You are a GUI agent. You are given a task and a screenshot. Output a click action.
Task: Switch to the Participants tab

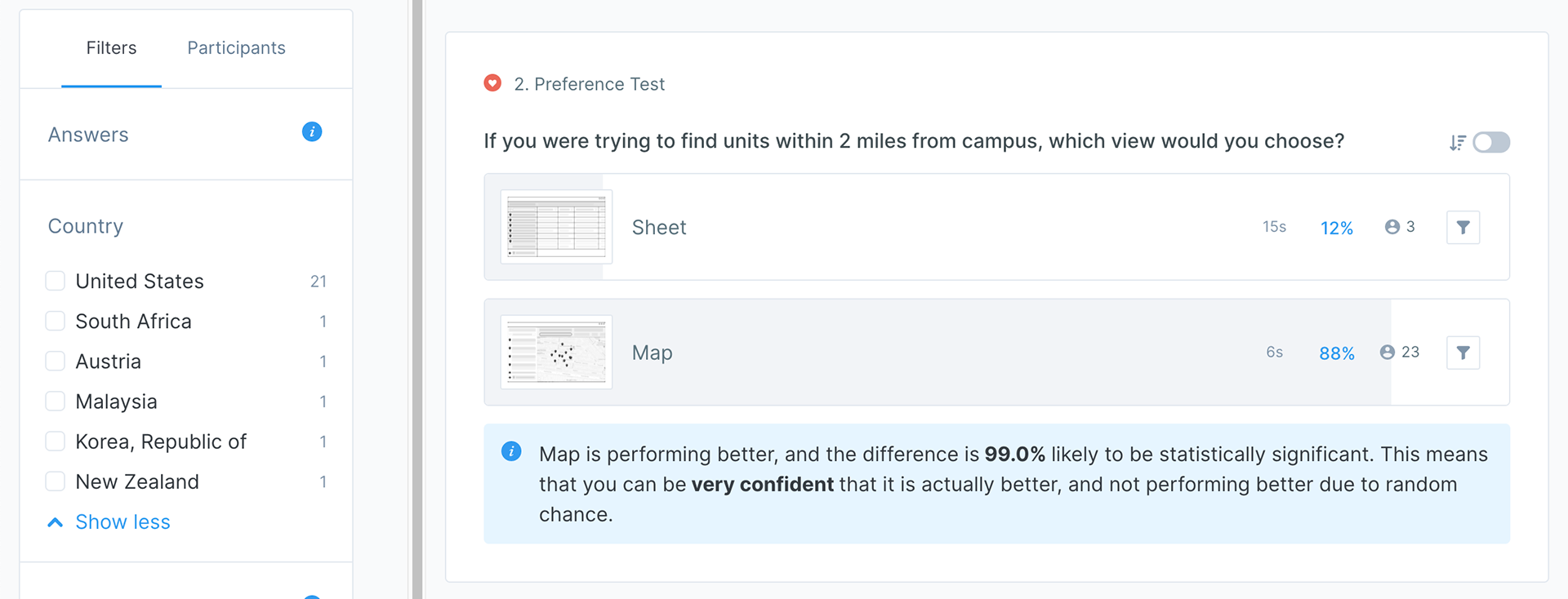(236, 48)
